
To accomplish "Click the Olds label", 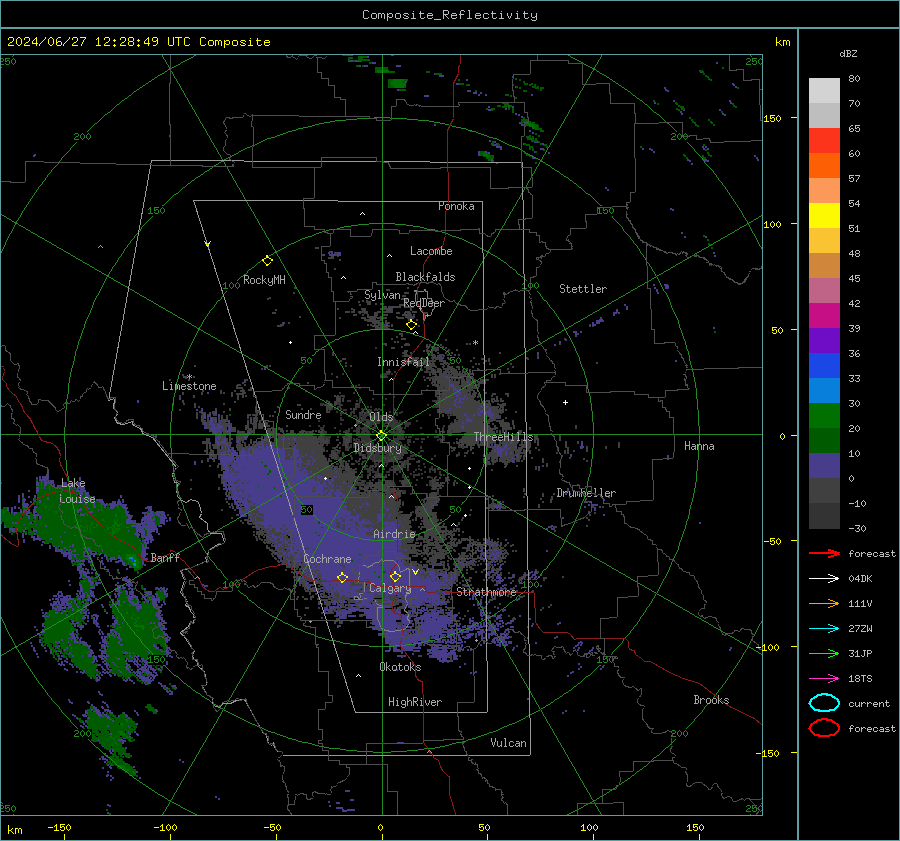I will pyautogui.click(x=381, y=417).
